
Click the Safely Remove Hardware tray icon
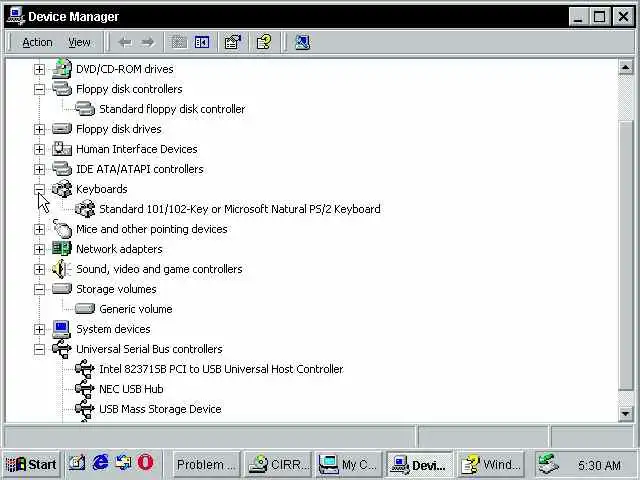(548, 464)
